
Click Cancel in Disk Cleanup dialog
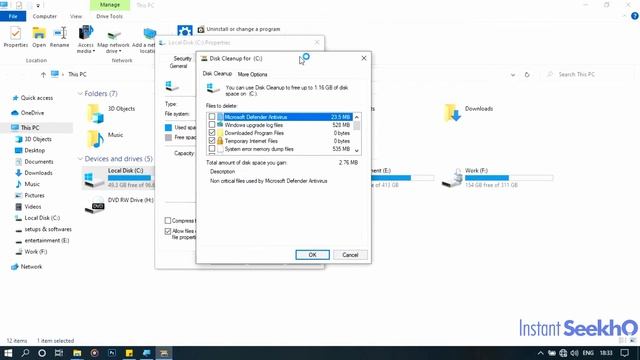coord(350,255)
